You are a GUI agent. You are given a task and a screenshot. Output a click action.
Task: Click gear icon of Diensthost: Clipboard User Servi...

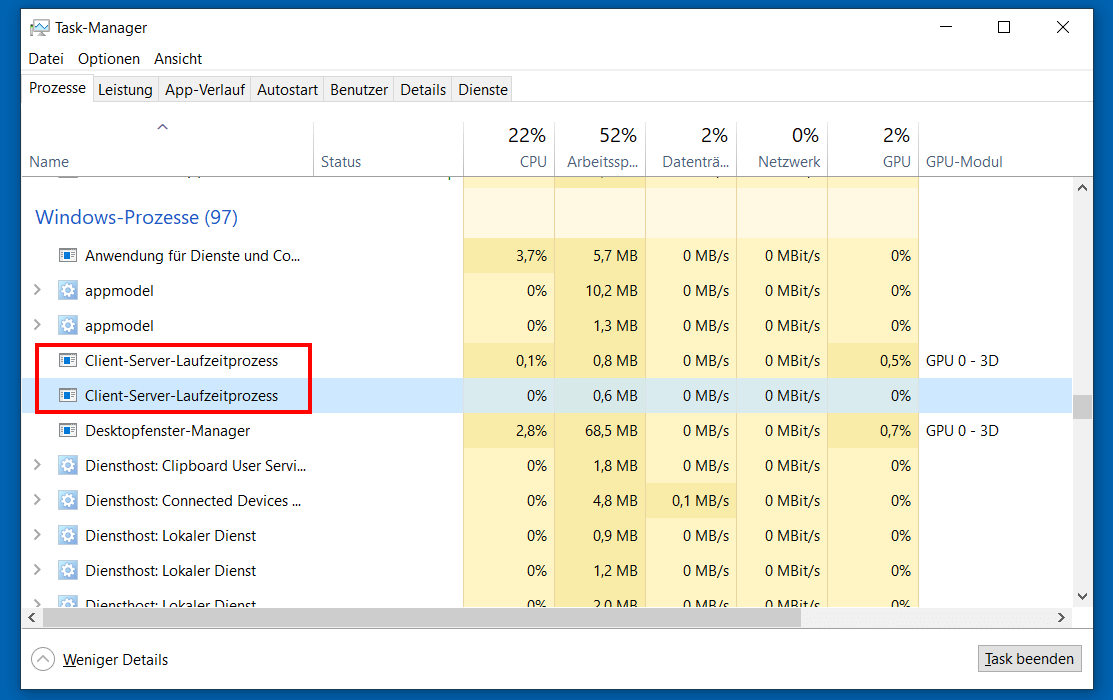click(x=67, y=466)
